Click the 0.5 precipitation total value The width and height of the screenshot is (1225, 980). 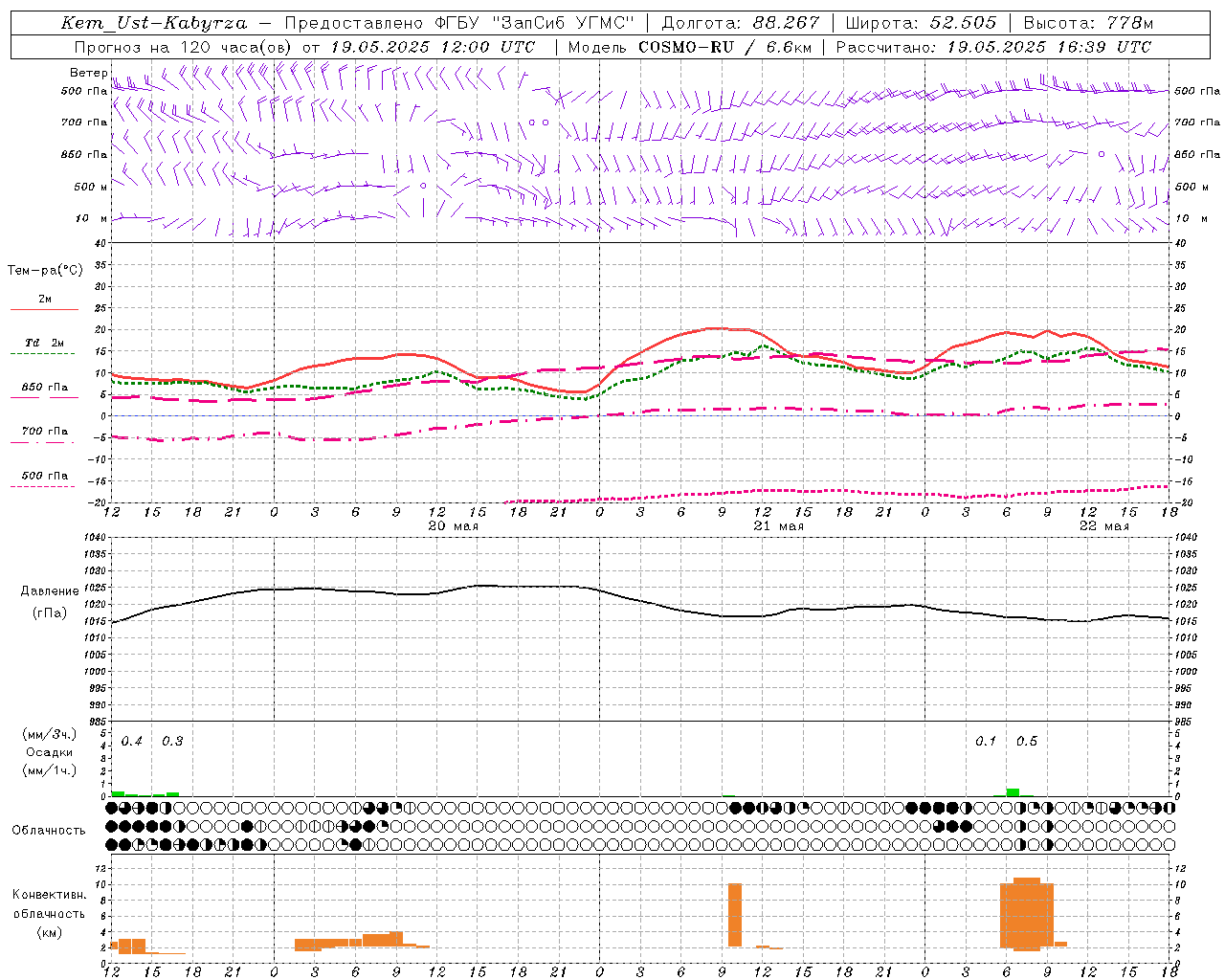coord(1027,742)
